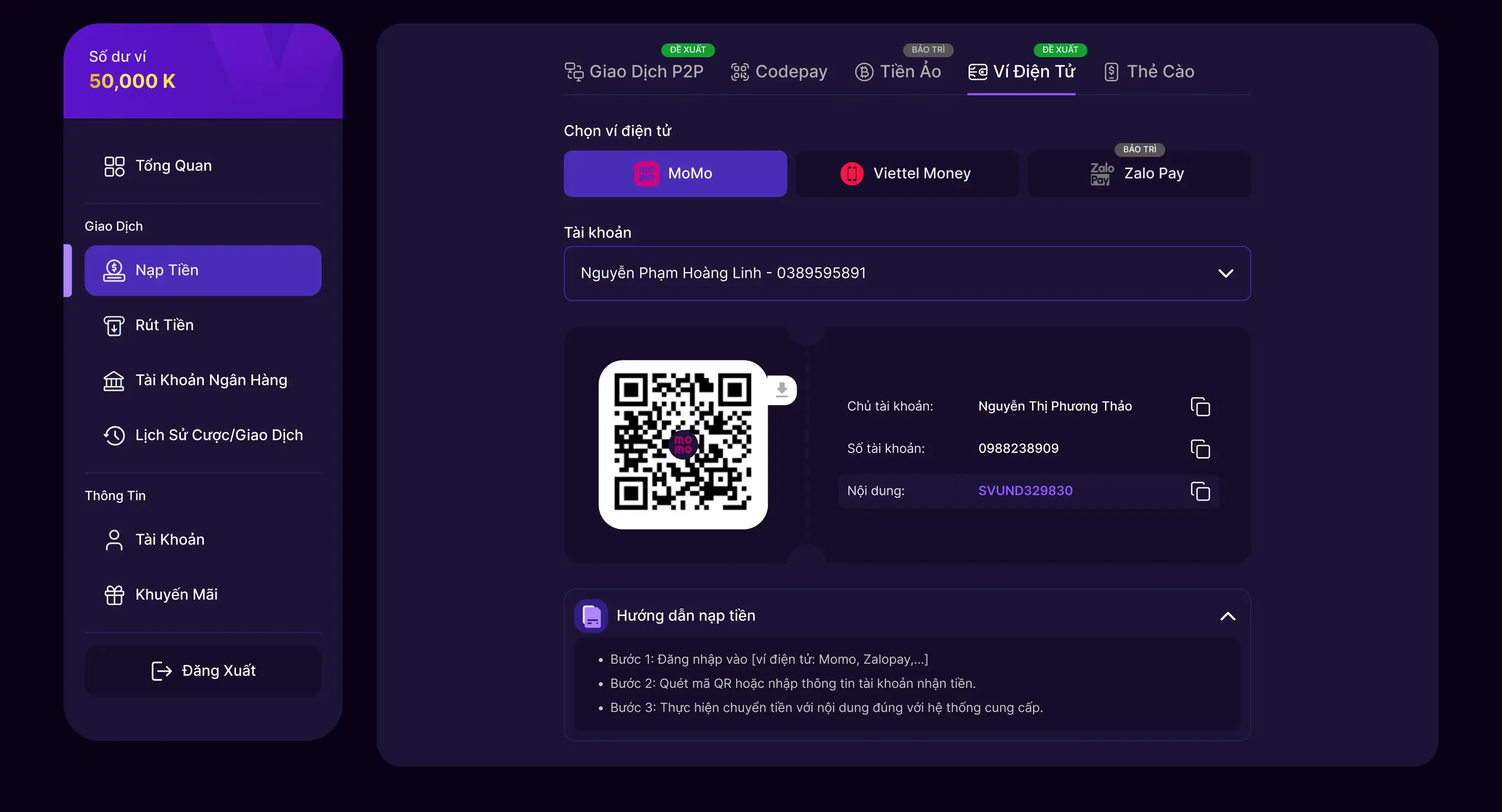Click the Thẻ Cào card icon
Screen dimensions: 1502x812
(x=1111, y=71)
